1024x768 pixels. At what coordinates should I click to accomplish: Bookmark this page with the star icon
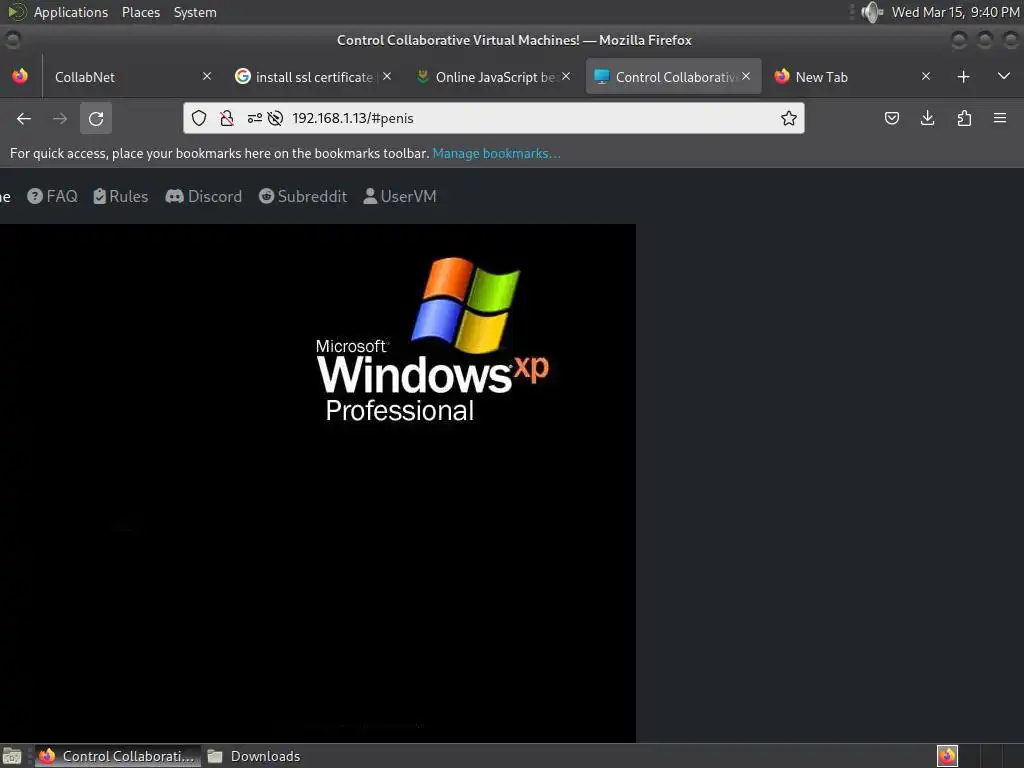pos(789,118)
